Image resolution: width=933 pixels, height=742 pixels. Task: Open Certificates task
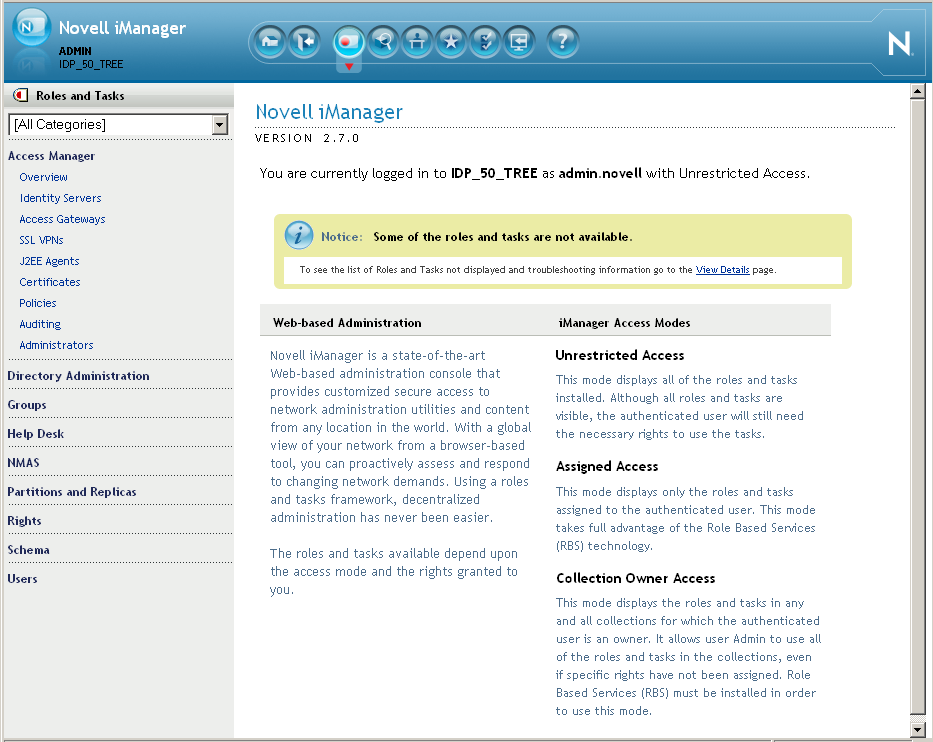pyautogui.click(x=49, y=282)
